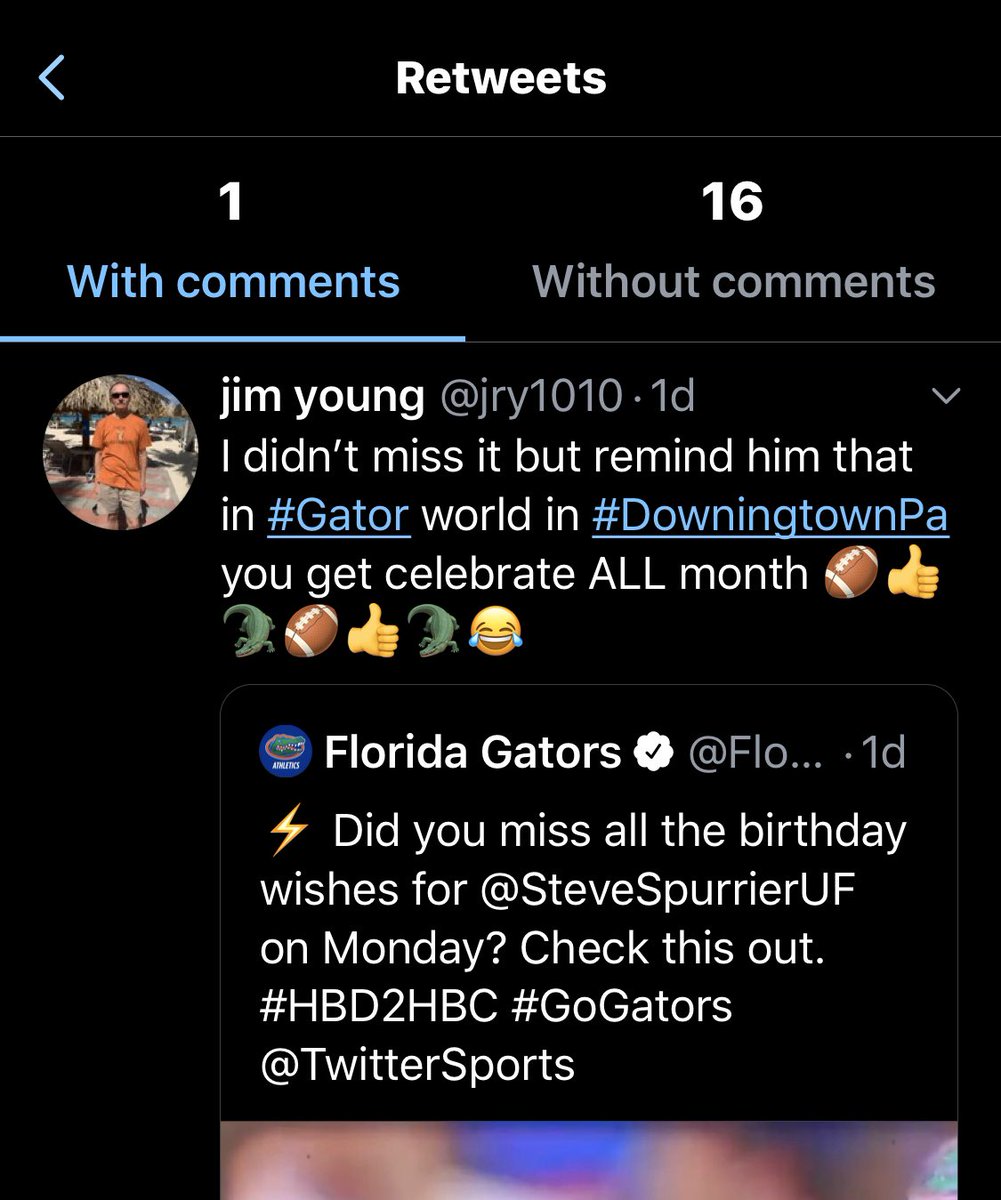This screenshot has width=1001, height=1200.
Task: Expand the tweet options chevron
Action: [945, 397]
